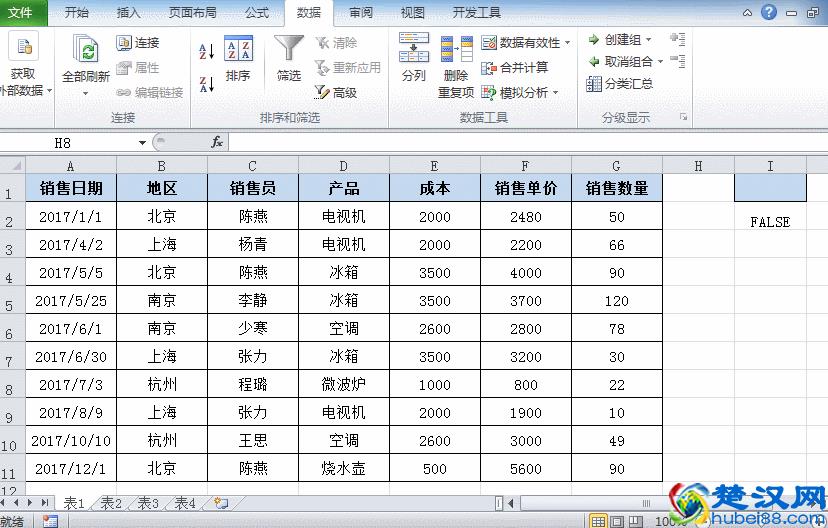Click in the formula bar
The width and height of the screenshot is (828, 528).
pyautogui.click(x=528, y=142)
